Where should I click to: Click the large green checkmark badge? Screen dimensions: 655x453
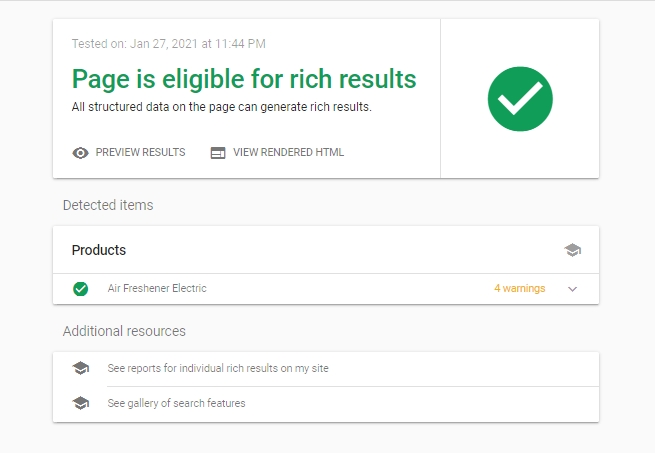[520, 99]
